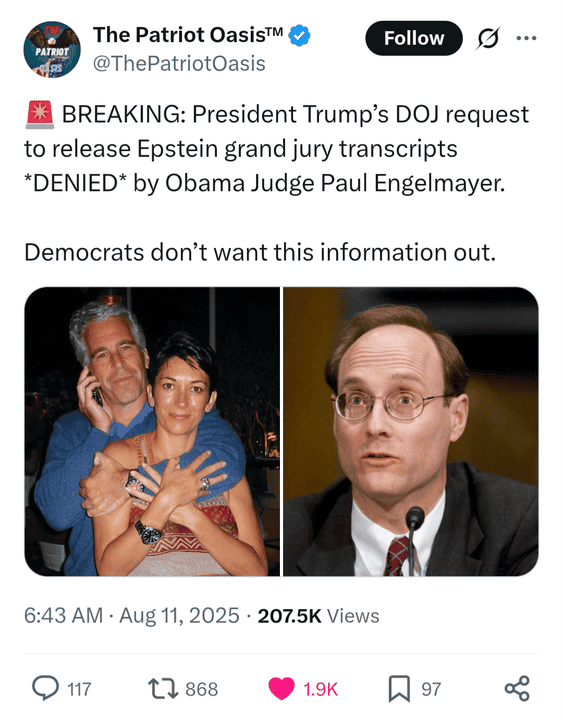Click the 6:43 AM Aug 11, 2025 timestamp
563x720 pixels.
132,615
